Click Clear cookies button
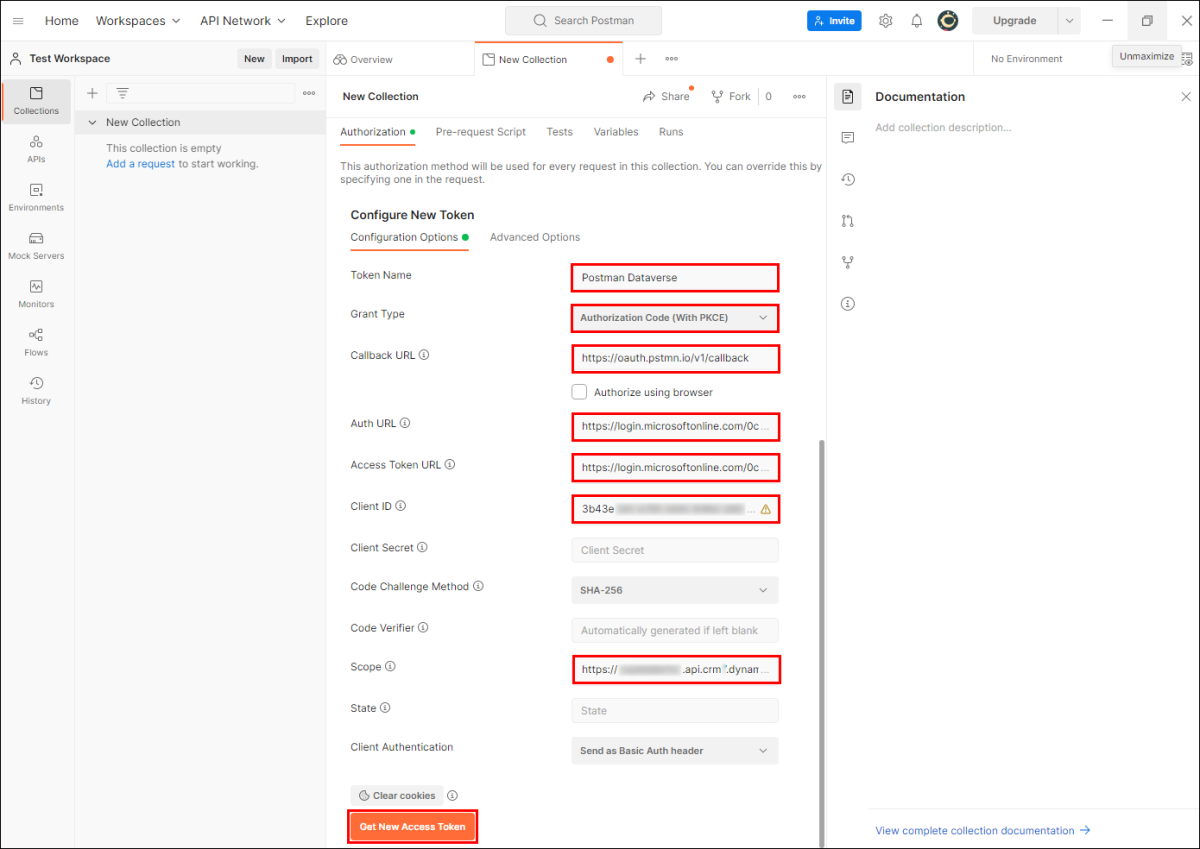Image resolution: width=1200 pixels, height=849 pixels. point(397,796)
